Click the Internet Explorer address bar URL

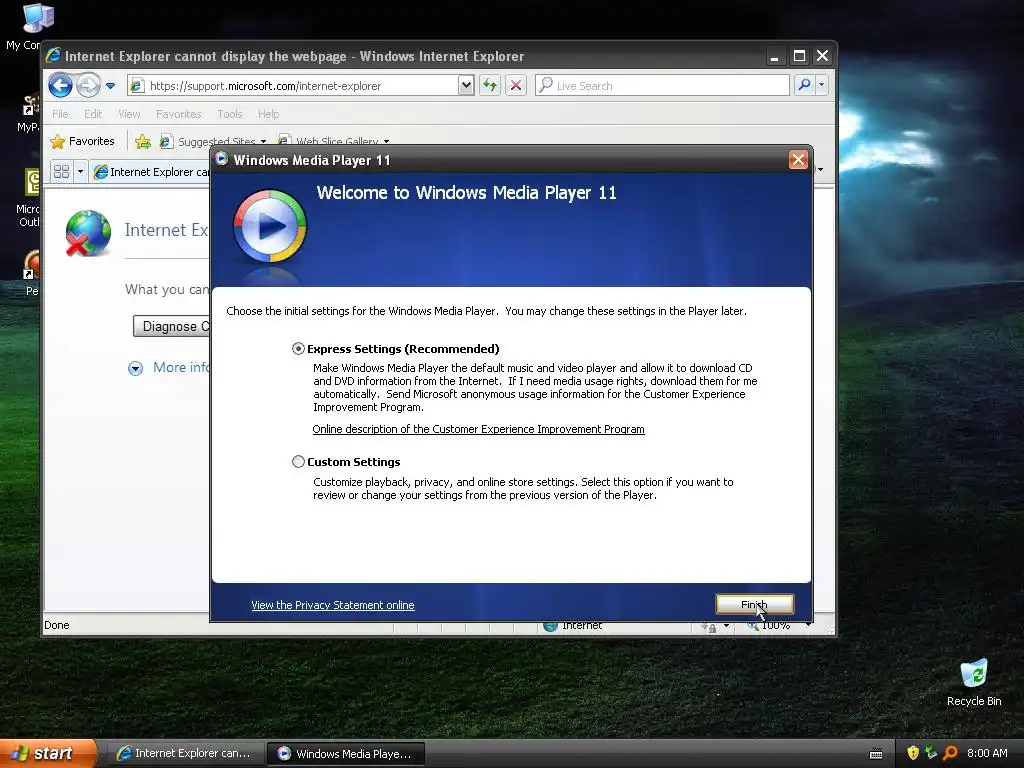(265, 86)
